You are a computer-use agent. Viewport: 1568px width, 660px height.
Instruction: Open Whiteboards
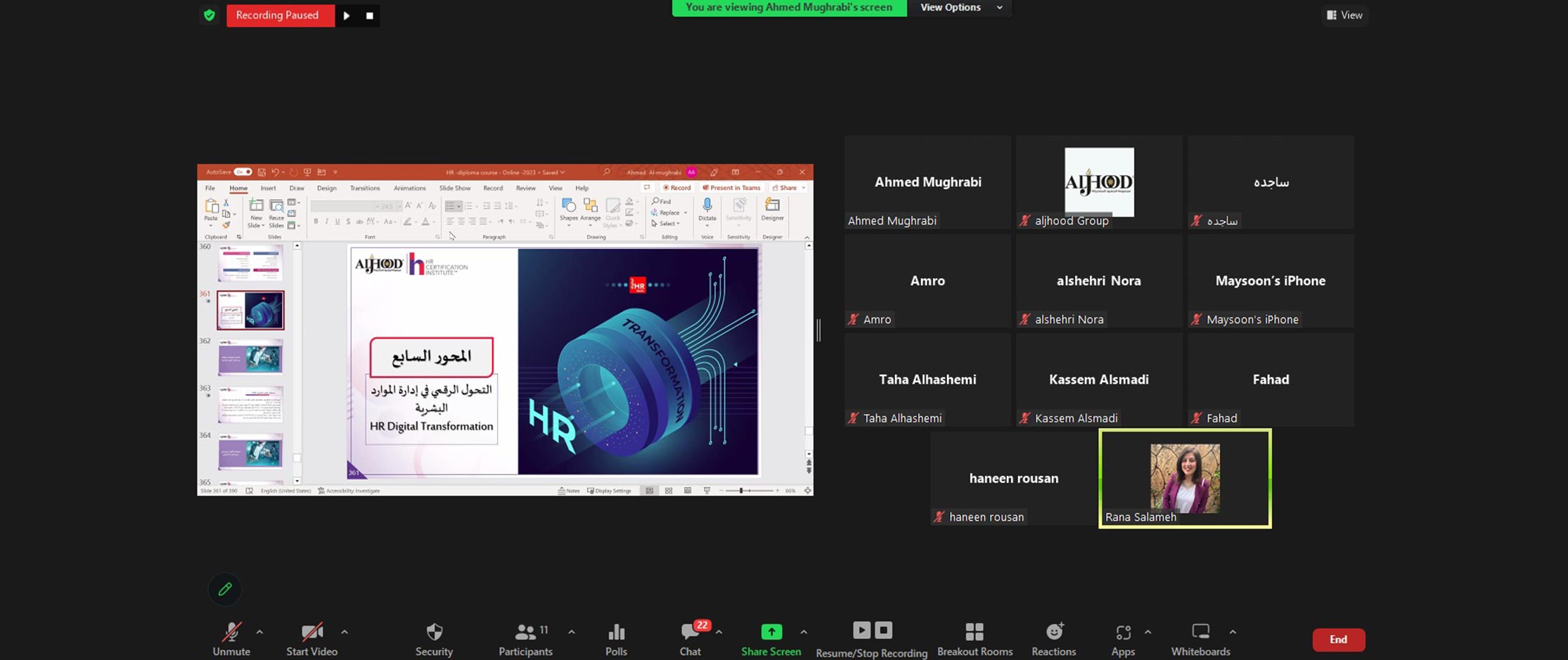coord(1200,633)
